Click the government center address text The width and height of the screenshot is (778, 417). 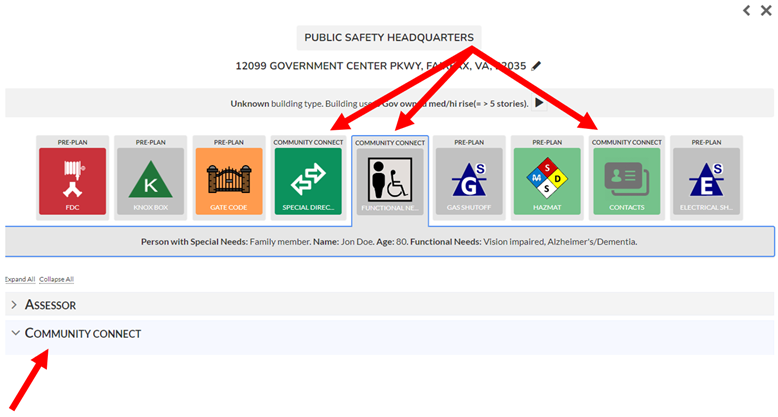coord(380,66)
